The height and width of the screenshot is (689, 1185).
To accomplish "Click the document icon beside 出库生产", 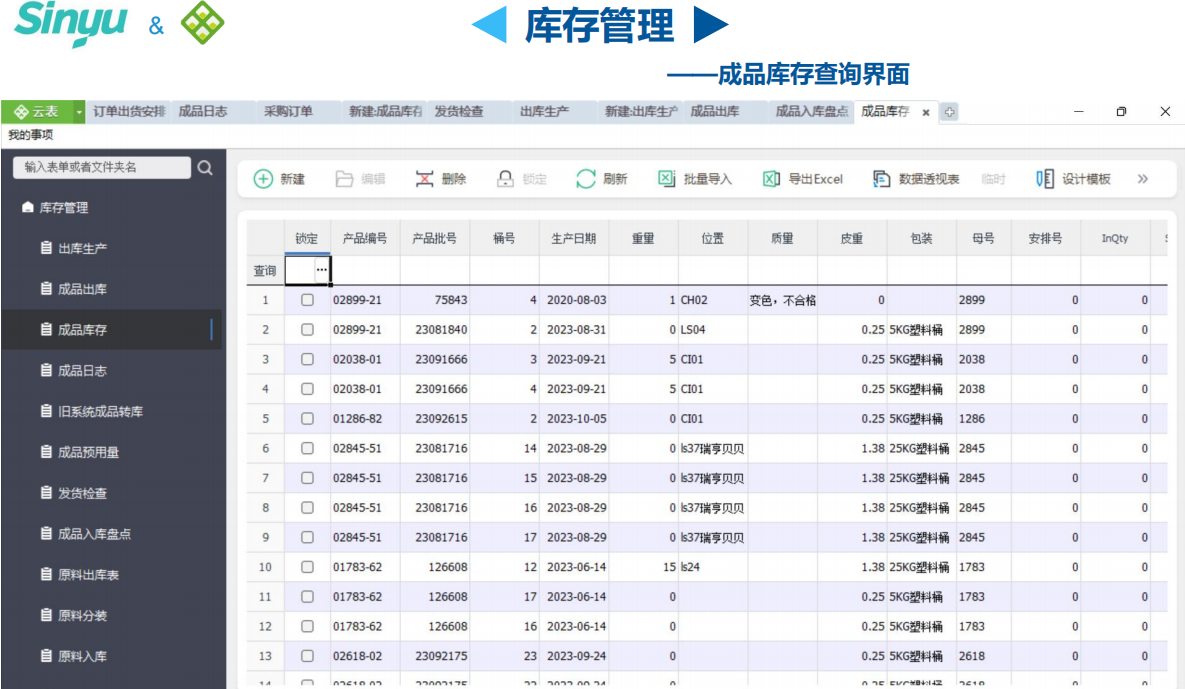I will tap(46, 248).
